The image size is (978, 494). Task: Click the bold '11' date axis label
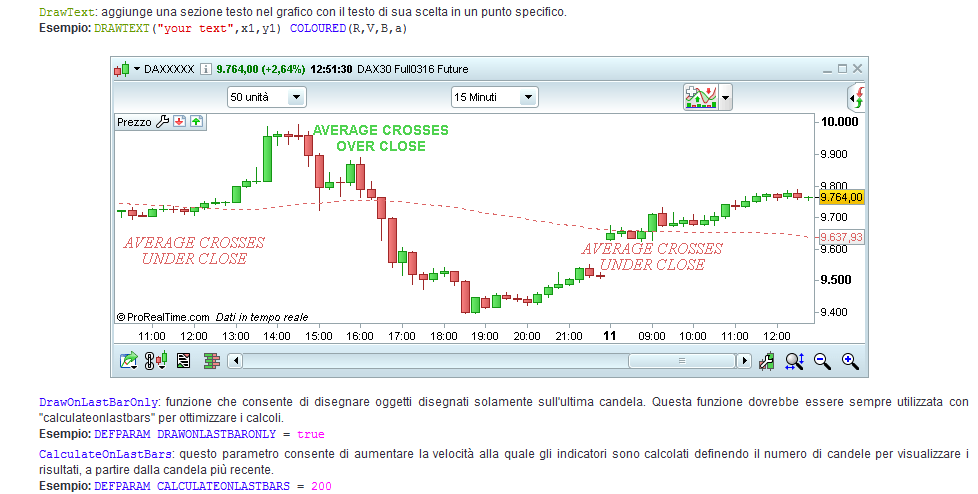pyautogui.click(x=609, y=336)
